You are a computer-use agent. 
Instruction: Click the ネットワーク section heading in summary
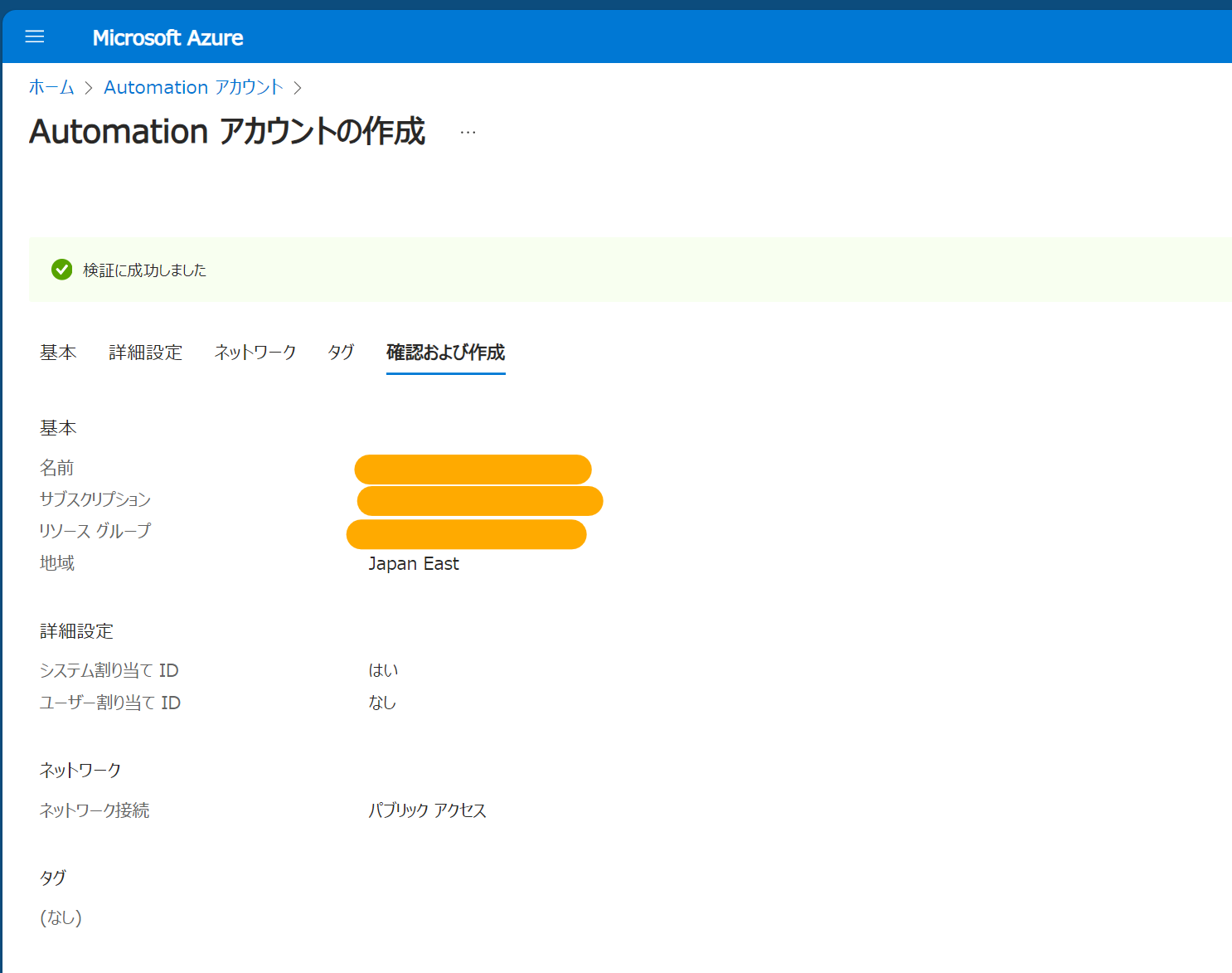(x=80, y=771)
